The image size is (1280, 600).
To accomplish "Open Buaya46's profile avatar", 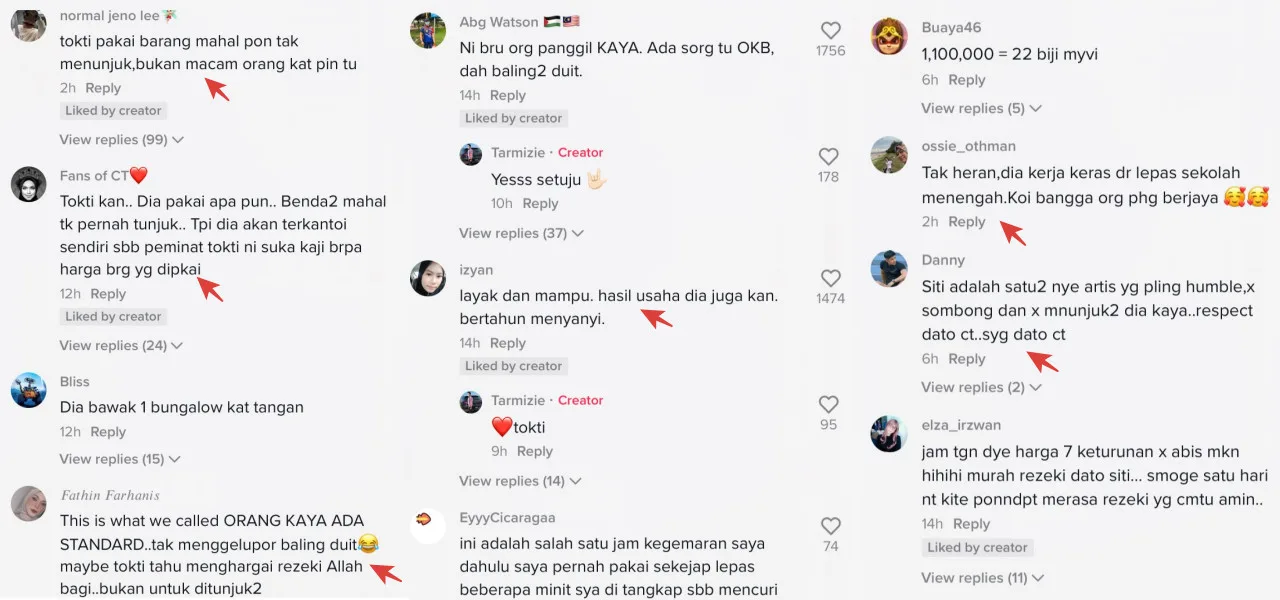I will (x=889, y=37).
